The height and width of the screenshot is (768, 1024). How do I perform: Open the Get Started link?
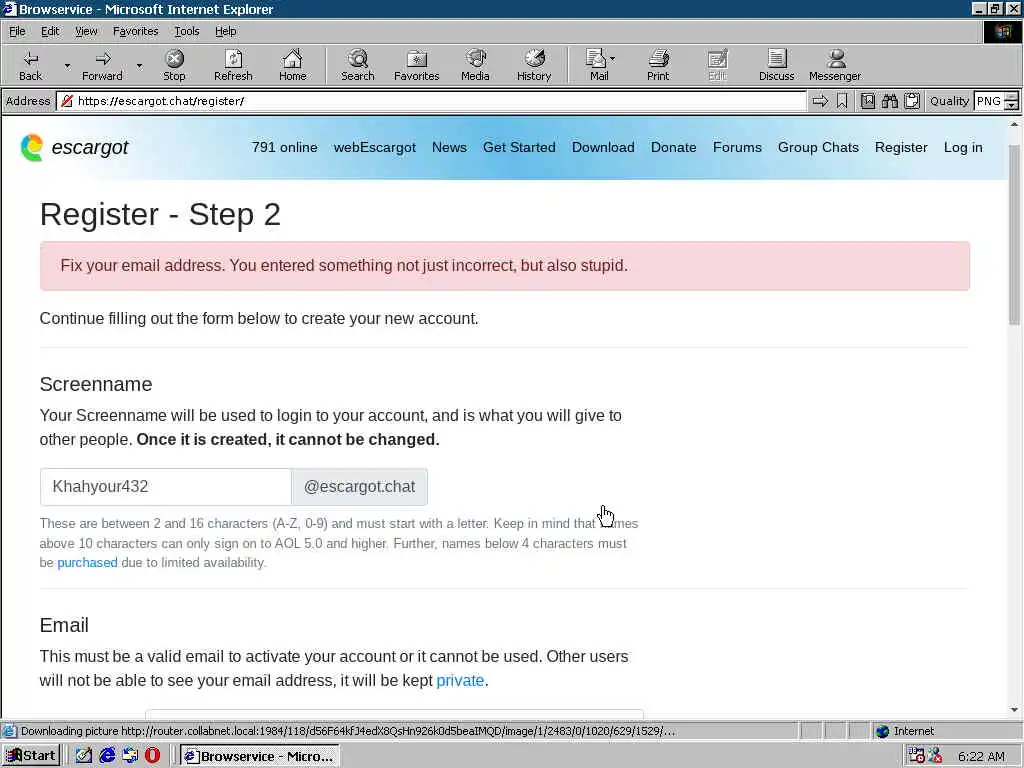pos(519,148)
